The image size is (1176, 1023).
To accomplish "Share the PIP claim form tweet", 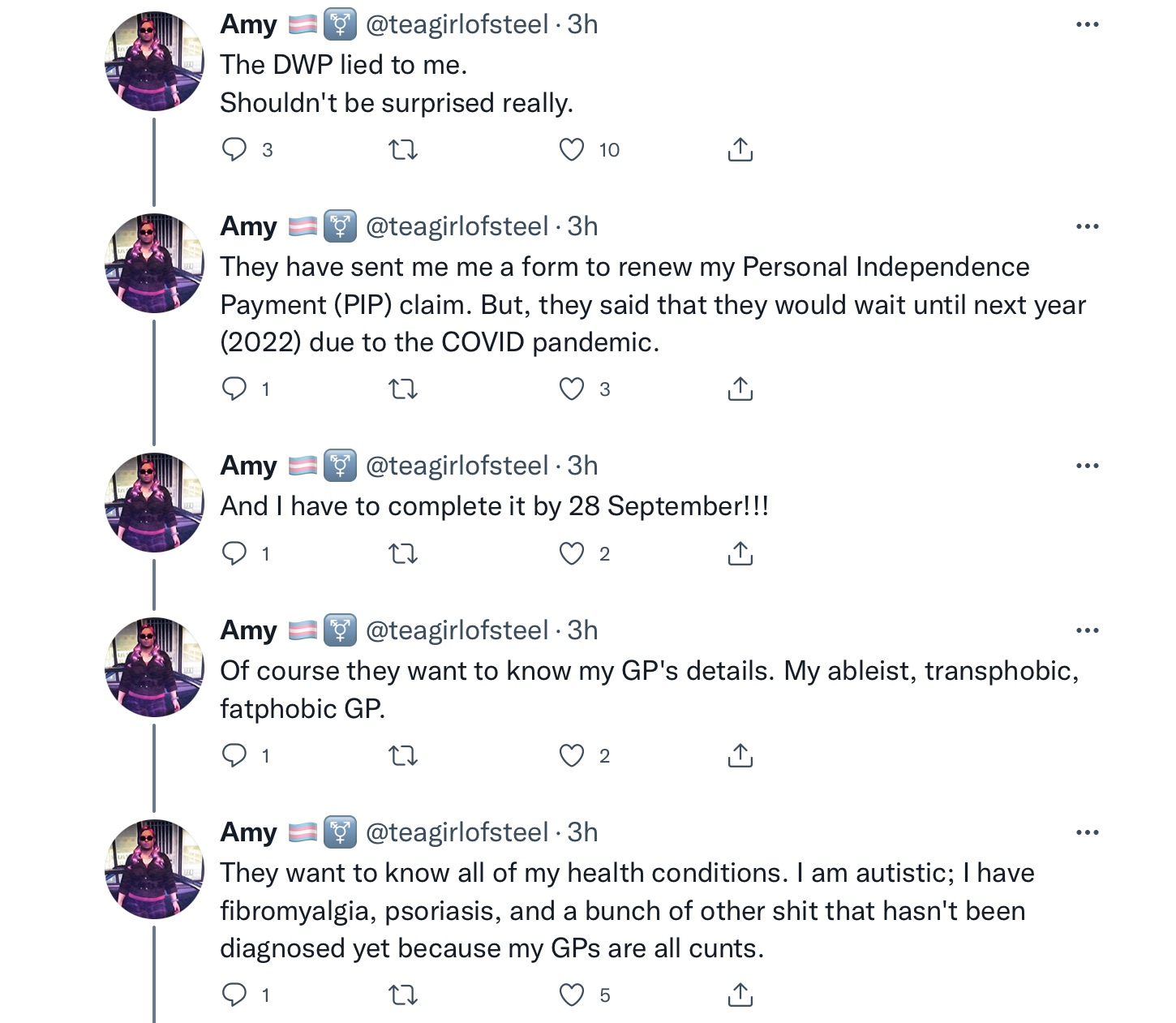I will [x=740, y=389].
